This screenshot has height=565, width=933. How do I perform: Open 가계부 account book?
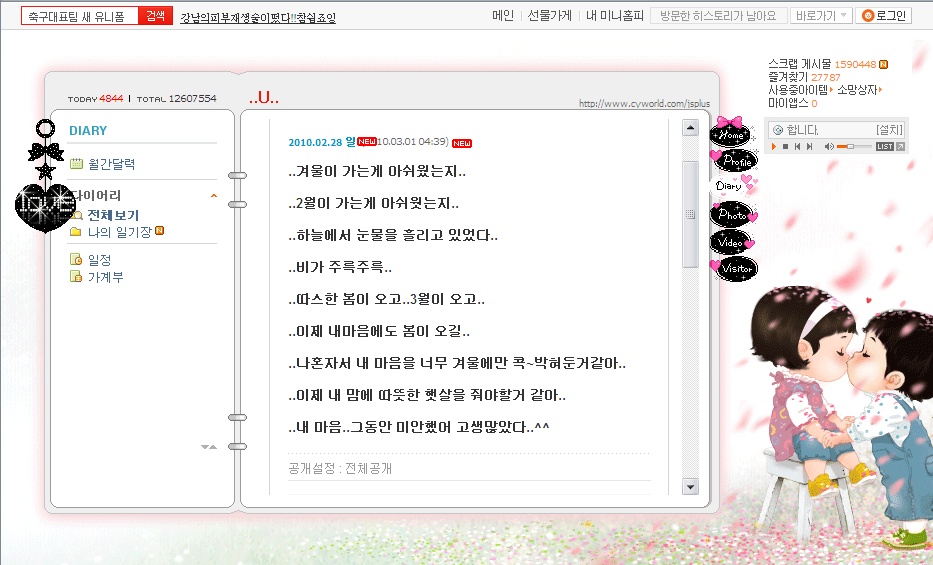[105, 277]
